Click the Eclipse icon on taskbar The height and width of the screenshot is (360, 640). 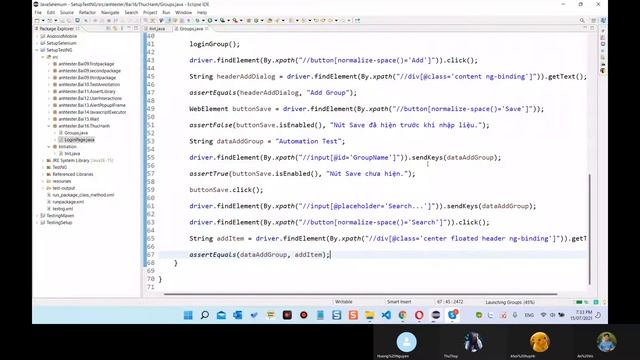click(x=436, y=315)
